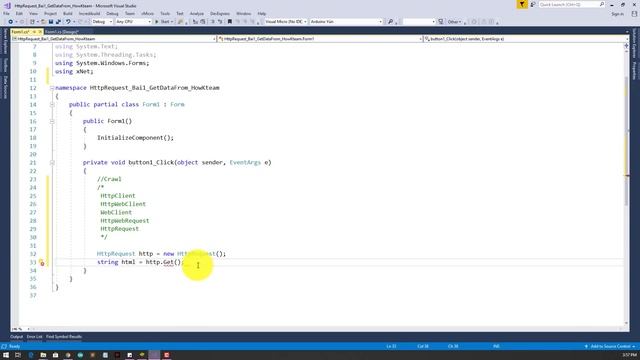The width and height of the screenshot is (640, 360).
Task: Open the Edit menu
Action: coord(19,13)
